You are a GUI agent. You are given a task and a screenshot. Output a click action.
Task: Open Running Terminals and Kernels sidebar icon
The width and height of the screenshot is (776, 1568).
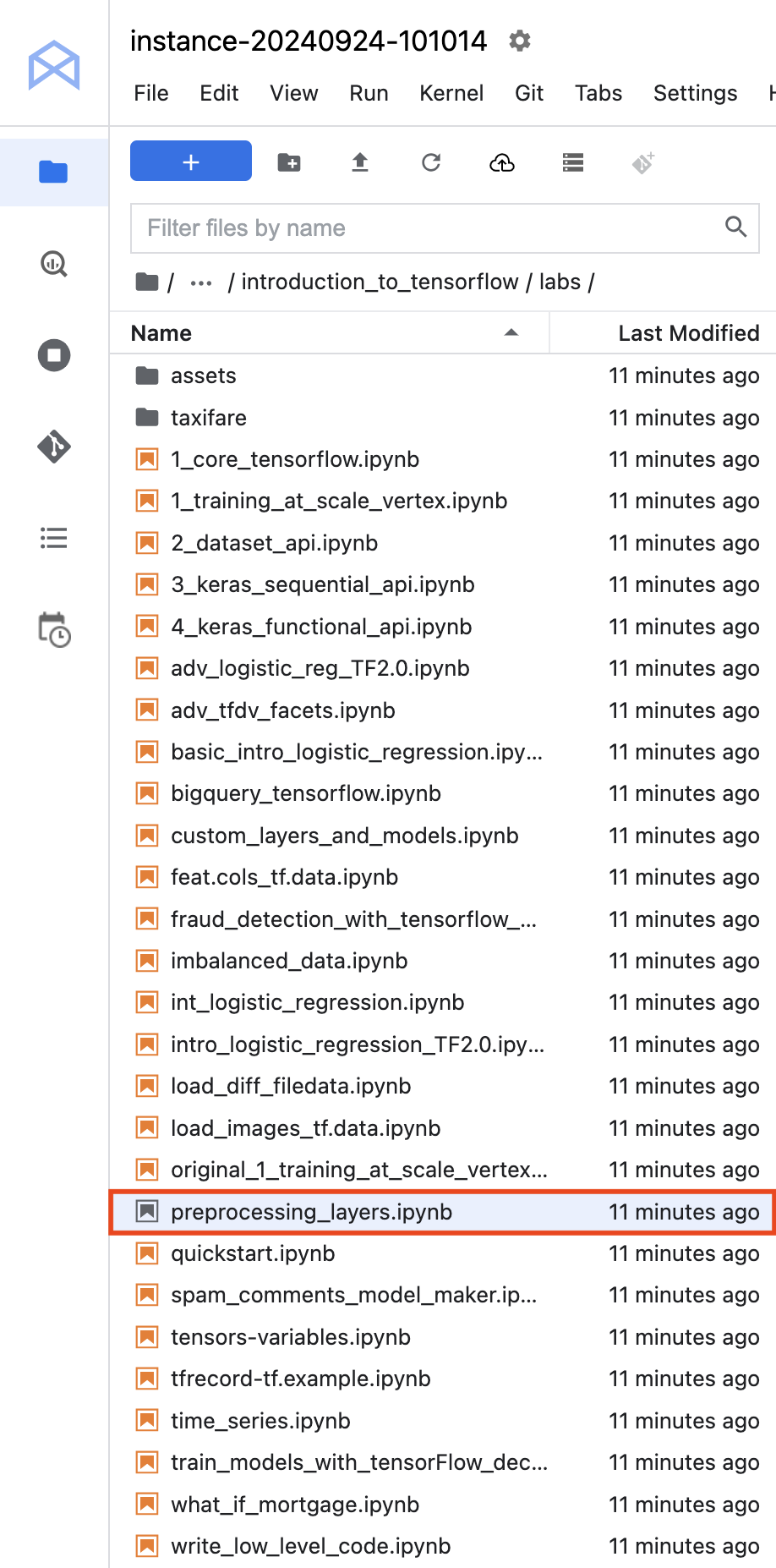point(54,355)
